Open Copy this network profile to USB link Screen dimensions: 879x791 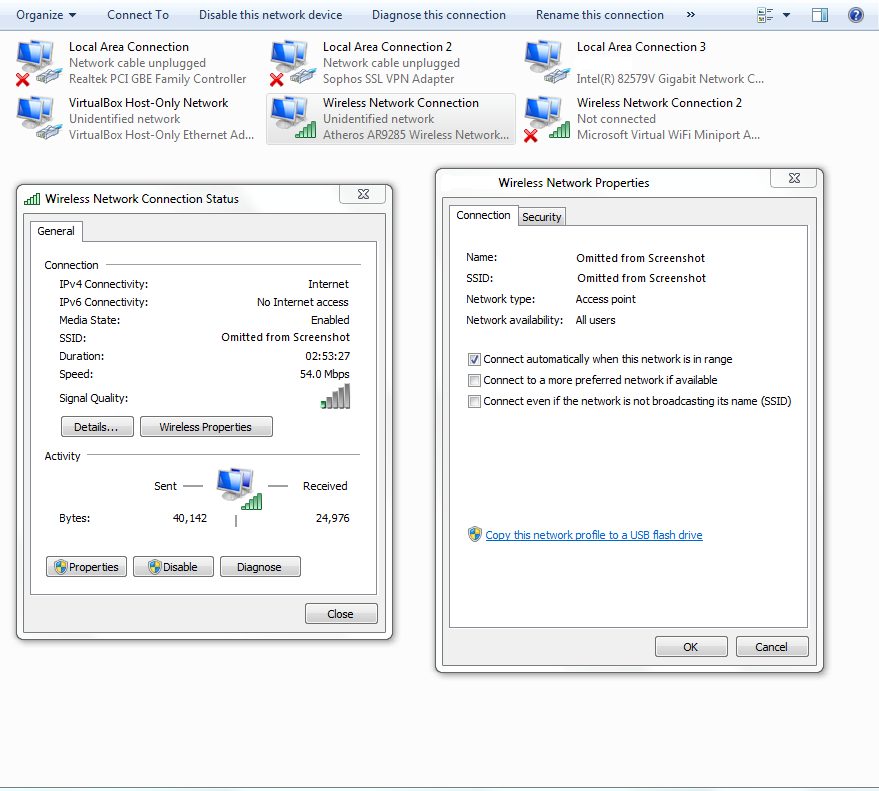click(x=593, y=535)
